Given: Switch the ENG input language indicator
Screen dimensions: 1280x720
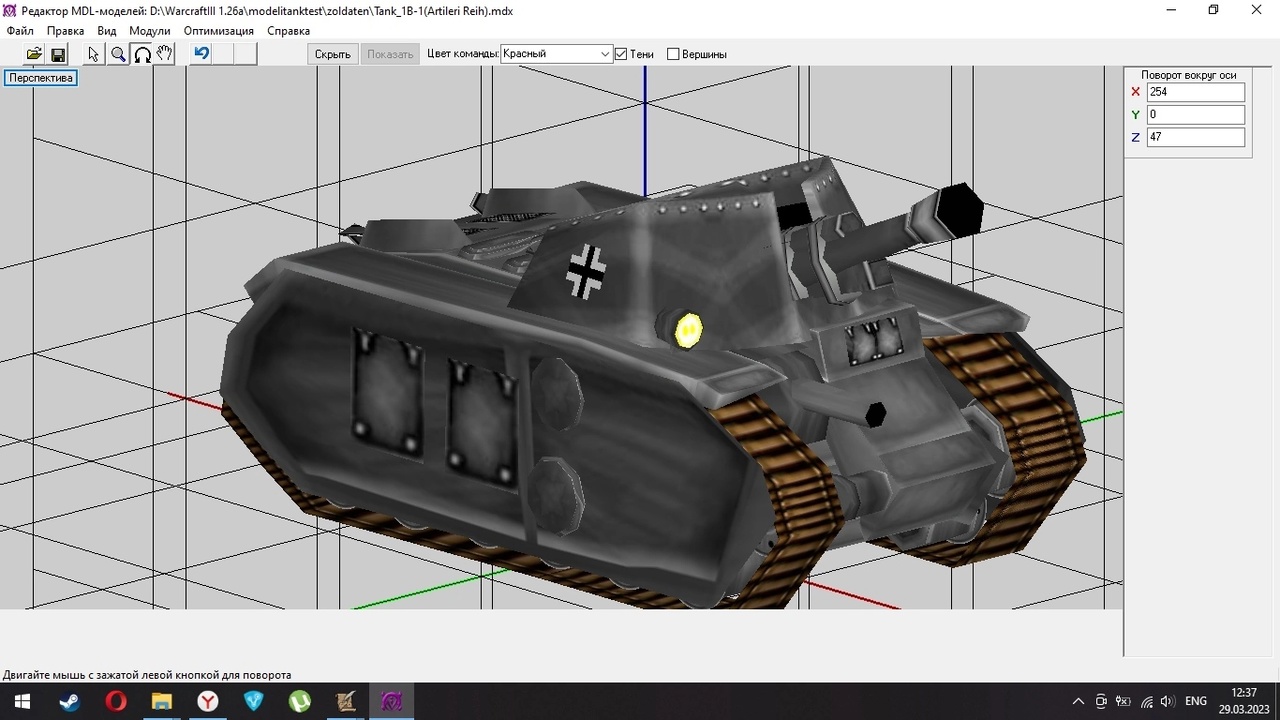Looking at the screenshot, I should (x=1195, y=701).
